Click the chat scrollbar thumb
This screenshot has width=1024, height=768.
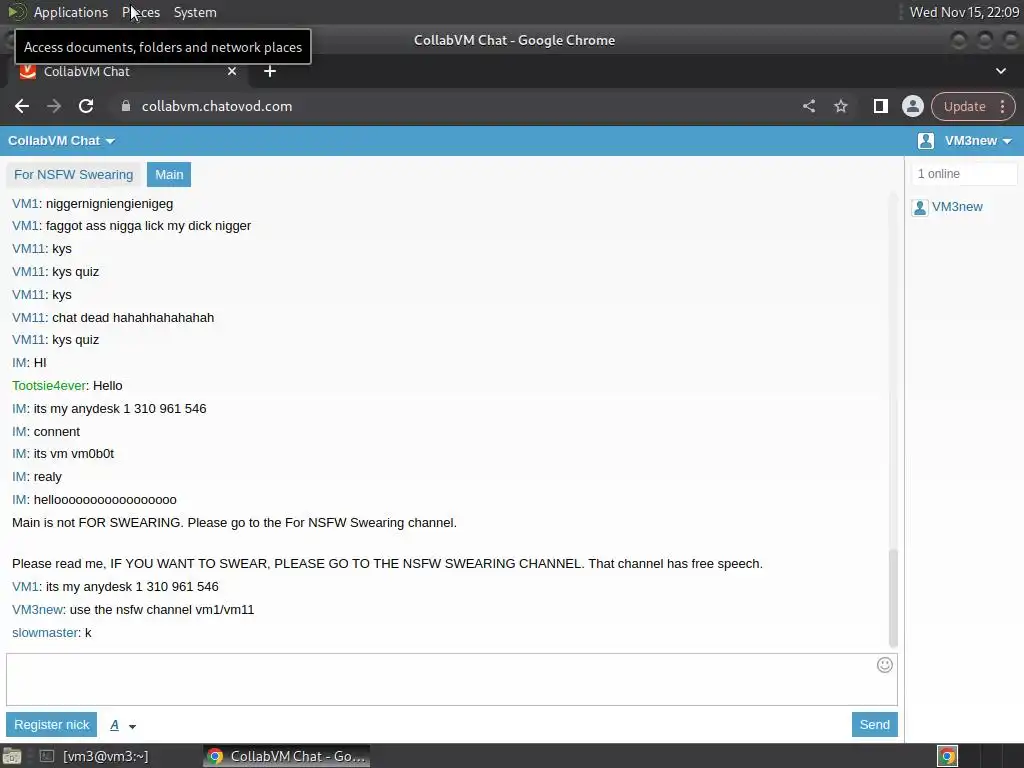pyautogui.click(x=893, y=598)
